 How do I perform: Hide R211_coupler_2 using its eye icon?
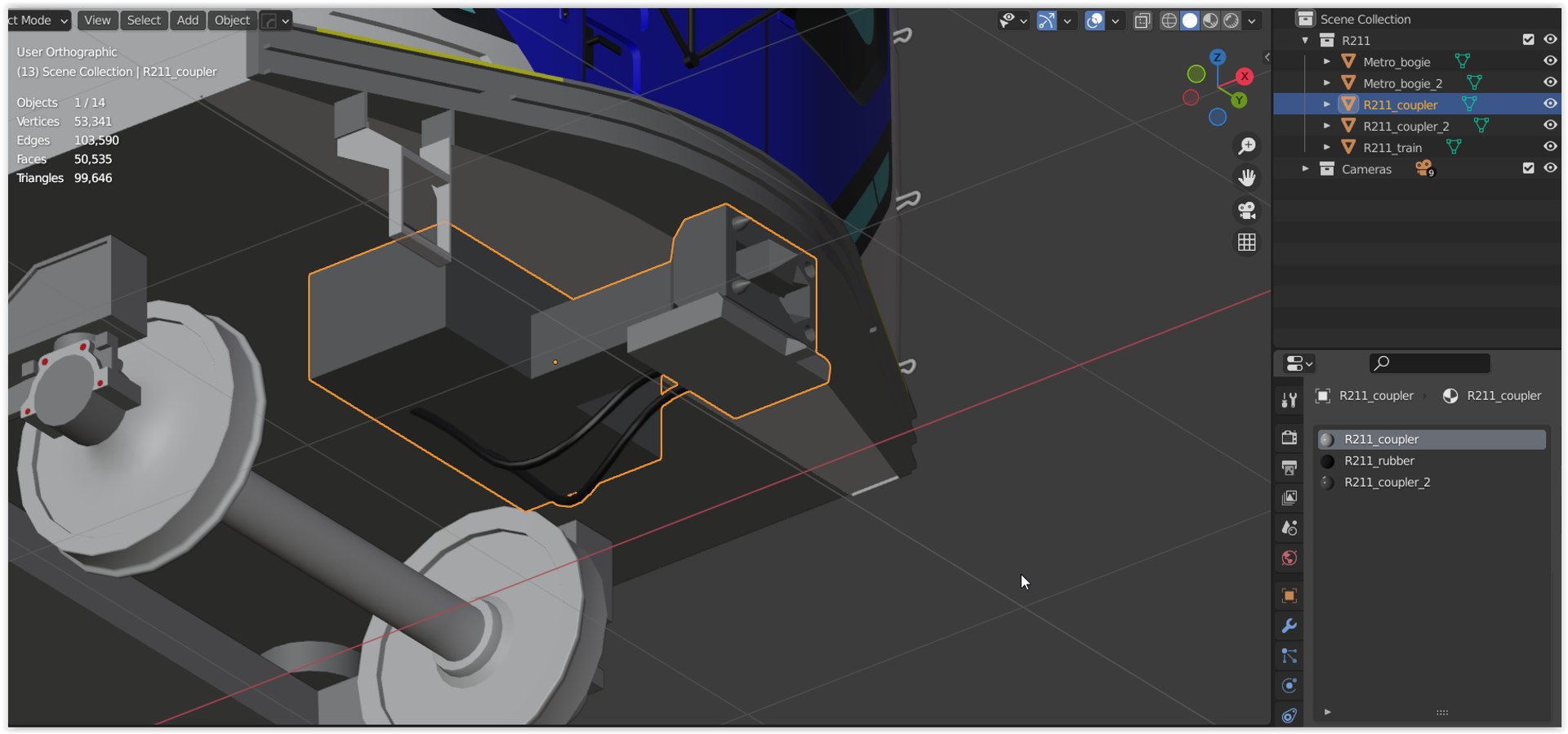[1550, 125]
